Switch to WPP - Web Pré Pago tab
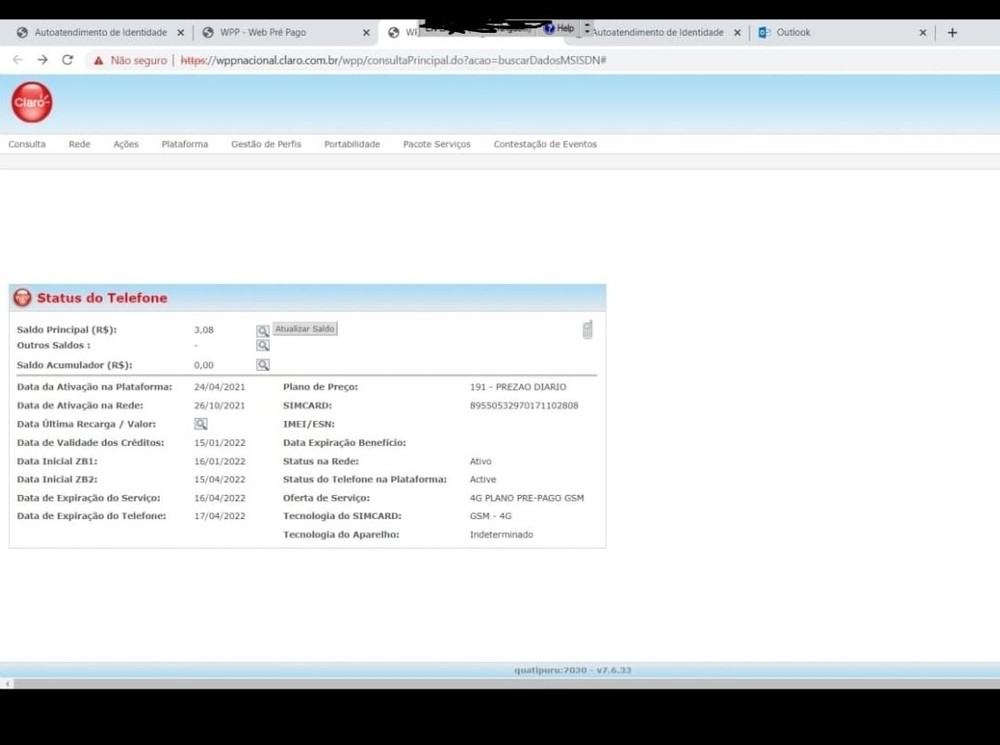 click(x=263, y=32)
